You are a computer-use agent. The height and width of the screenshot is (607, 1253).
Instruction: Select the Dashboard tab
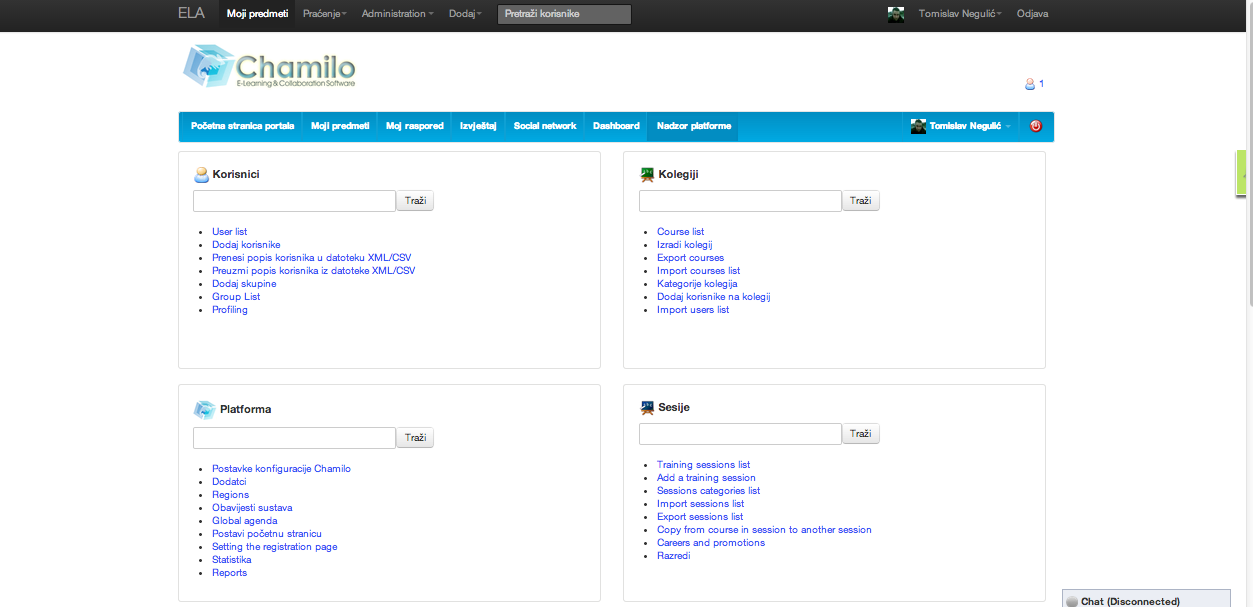[616, 126]
